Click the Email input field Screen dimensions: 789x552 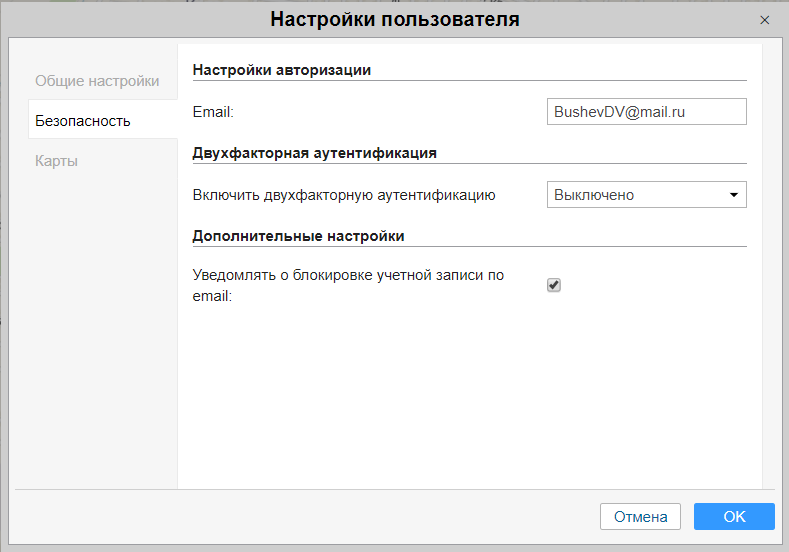646,112
